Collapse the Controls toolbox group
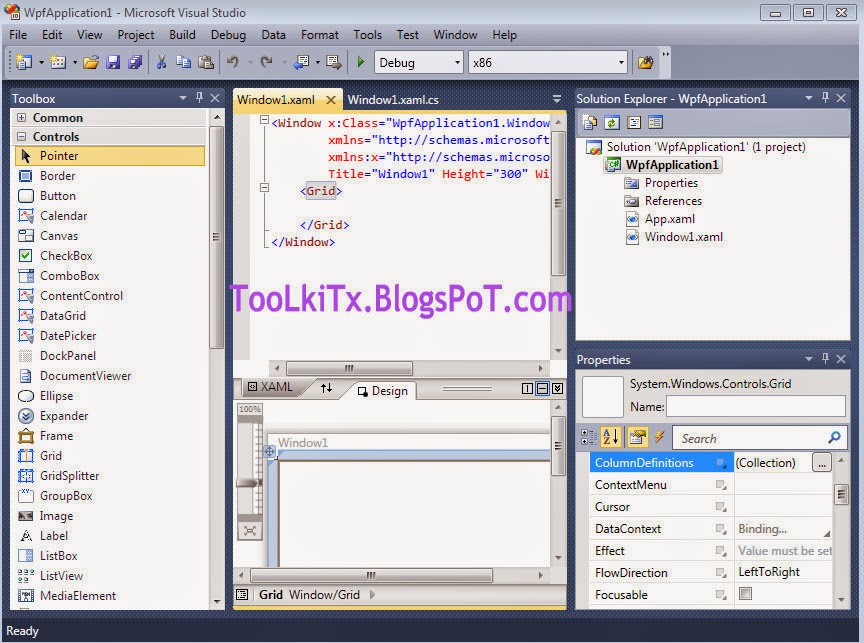Viewport: 864px width, 643px height. [x=21, y=136]
